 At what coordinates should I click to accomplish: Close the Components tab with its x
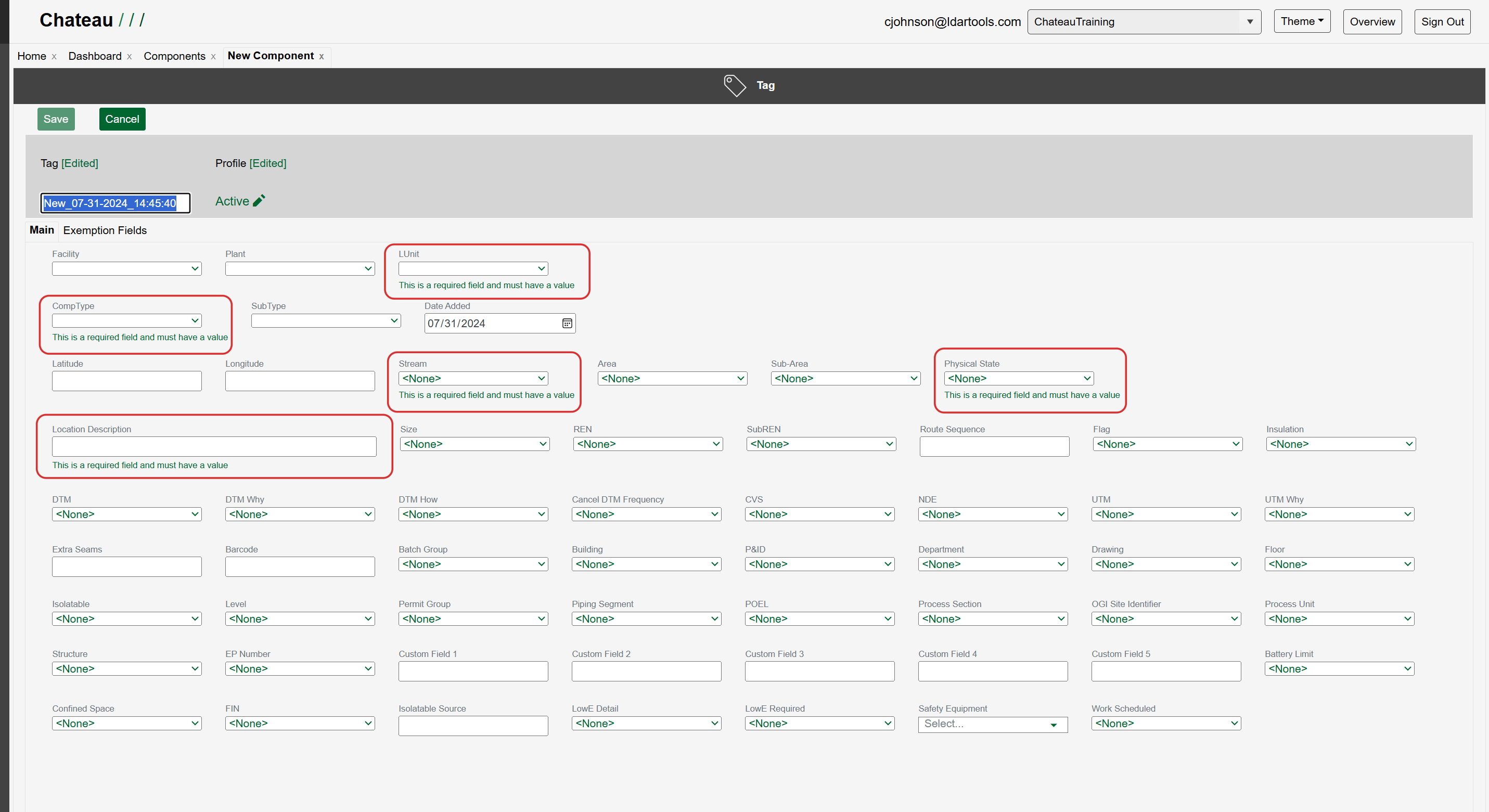click(x=213, y=57)
